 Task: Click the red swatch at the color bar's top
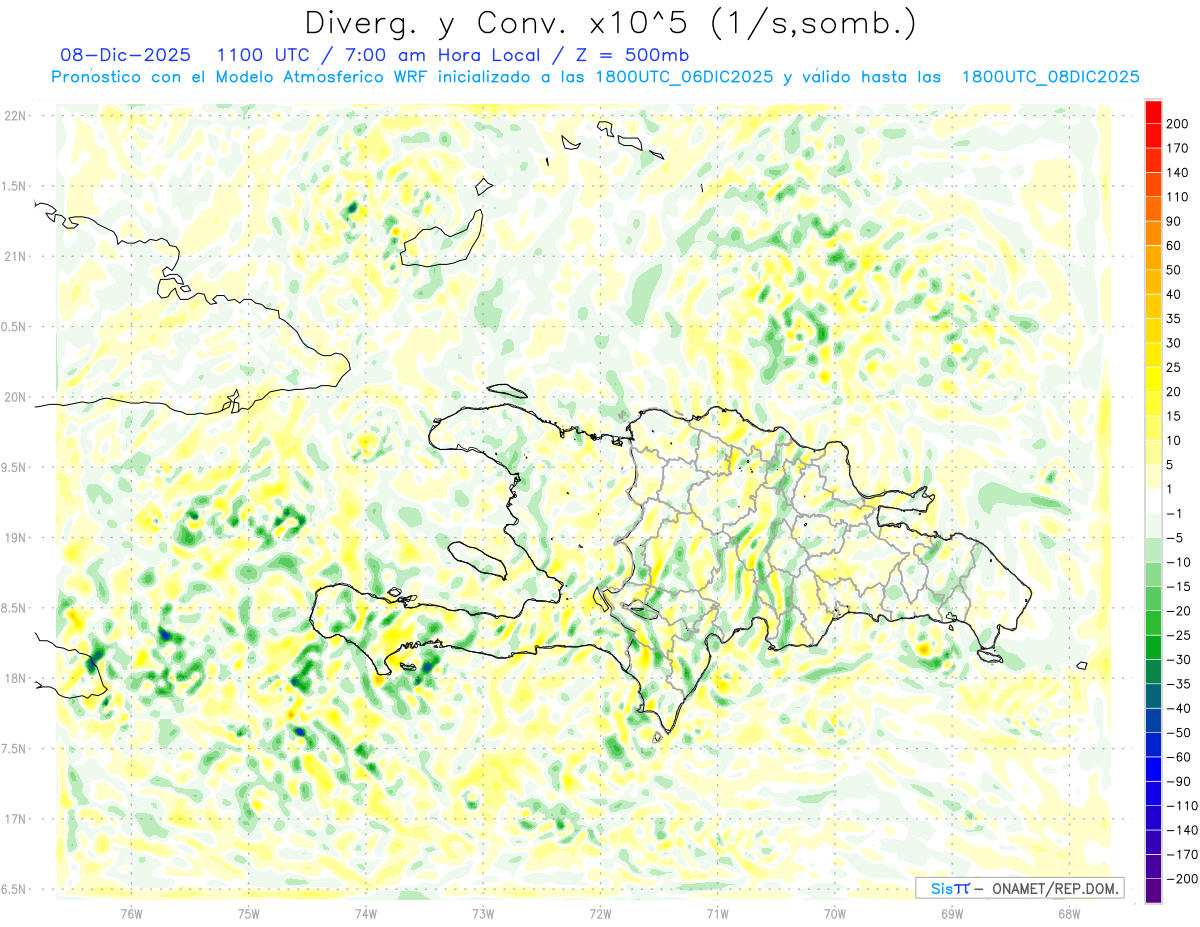(x=1153, y=111)
